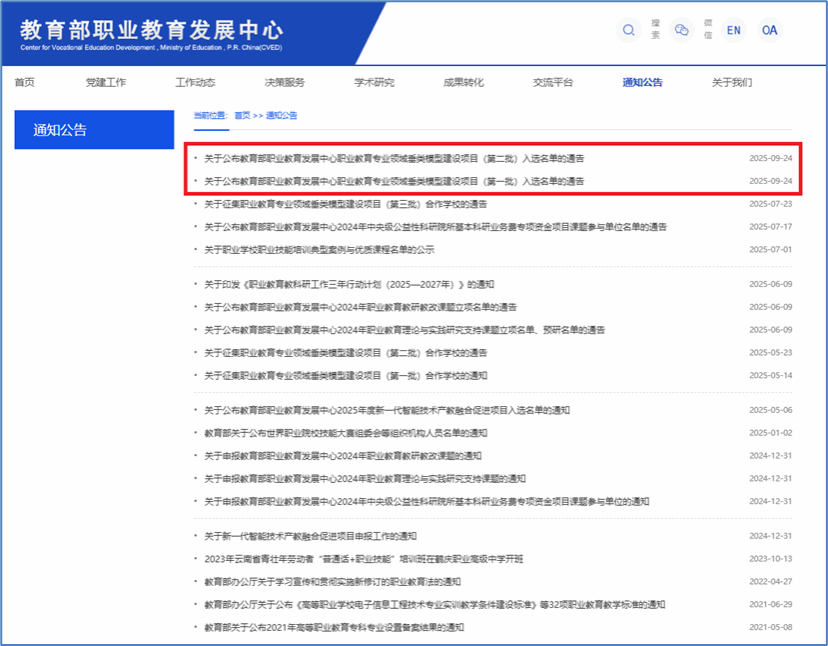Open the 第二批 入选名单 notice dated 2025-09-24
This screenshot has height=646, width=828.
[394, 159]
